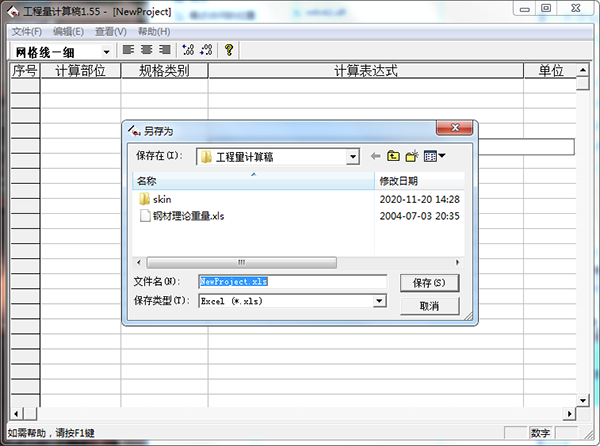The image size is (600, 446).
Task: Click the application icon in title bar
Action: (13, 12)
